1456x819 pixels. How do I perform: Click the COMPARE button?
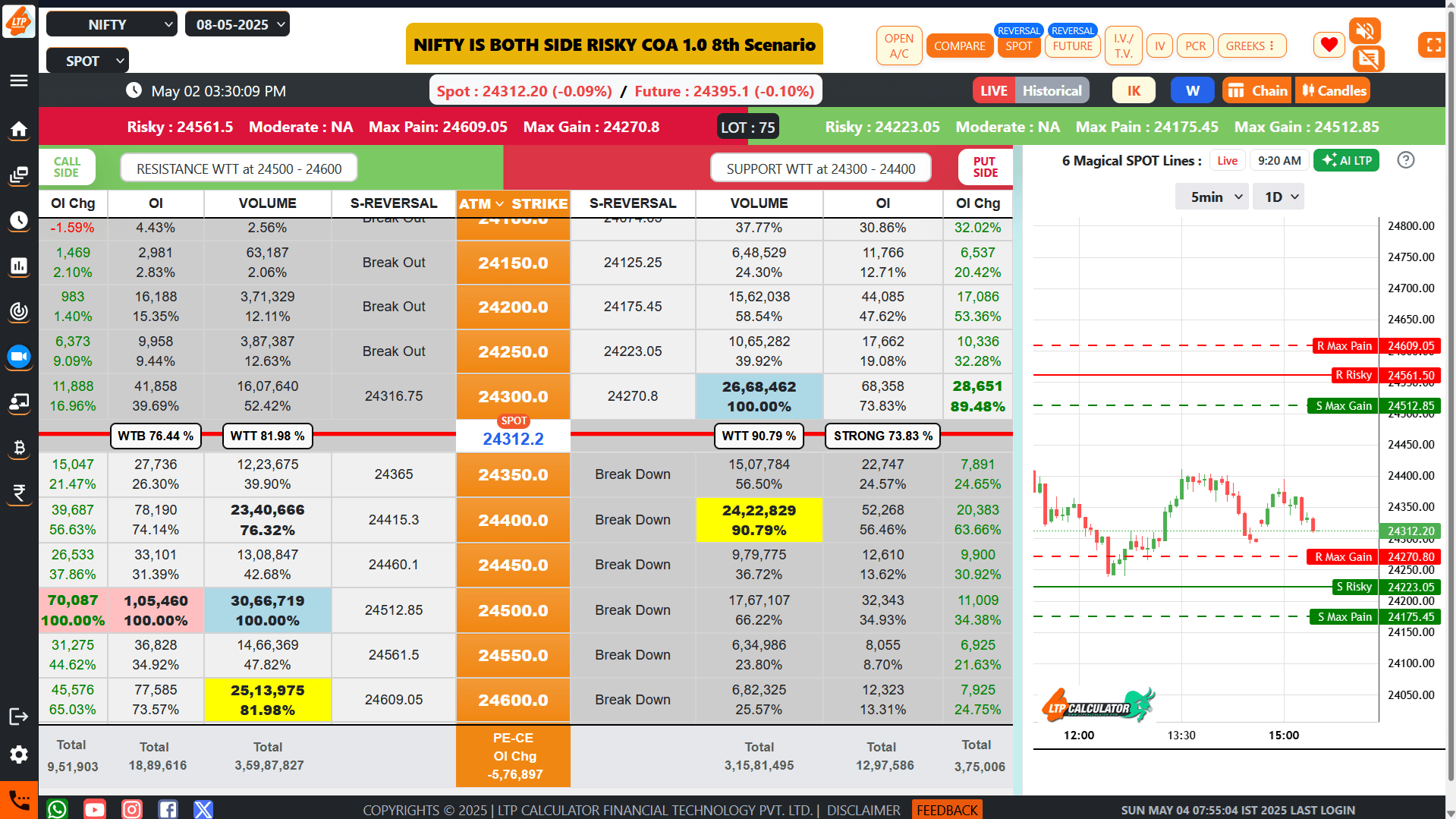[959, 46]
